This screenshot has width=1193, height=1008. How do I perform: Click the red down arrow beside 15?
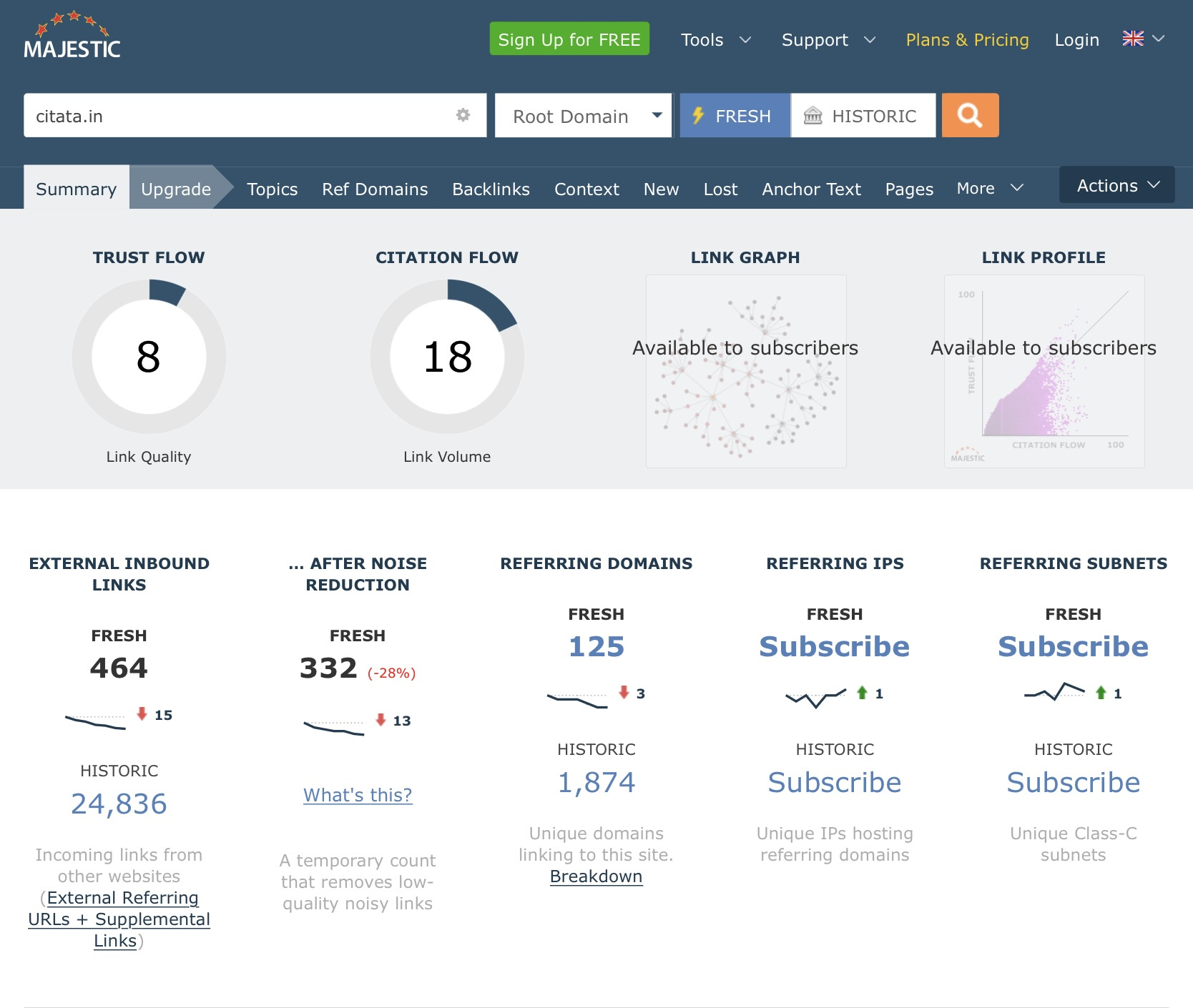pyautogui.click(x=142, y=713)
